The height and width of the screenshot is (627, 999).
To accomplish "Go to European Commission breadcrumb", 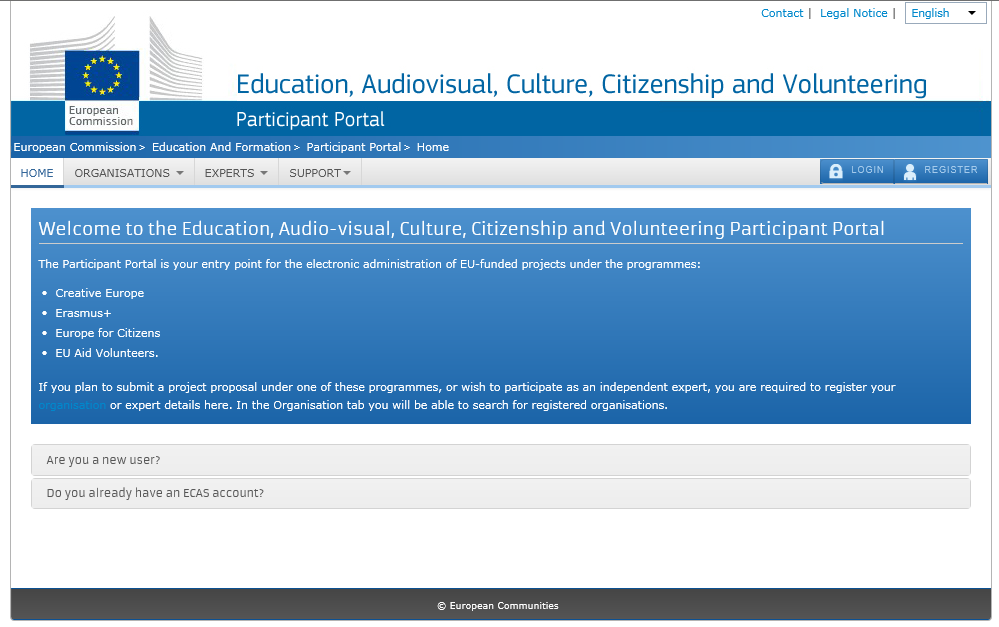I will click(x=75, y=147).
